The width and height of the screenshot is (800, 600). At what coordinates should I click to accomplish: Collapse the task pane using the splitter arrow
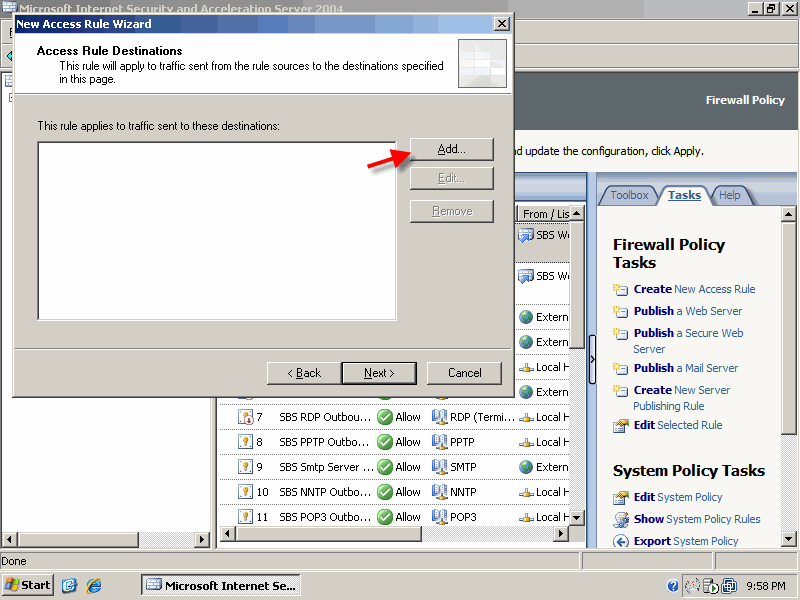[x=592, y=359]
